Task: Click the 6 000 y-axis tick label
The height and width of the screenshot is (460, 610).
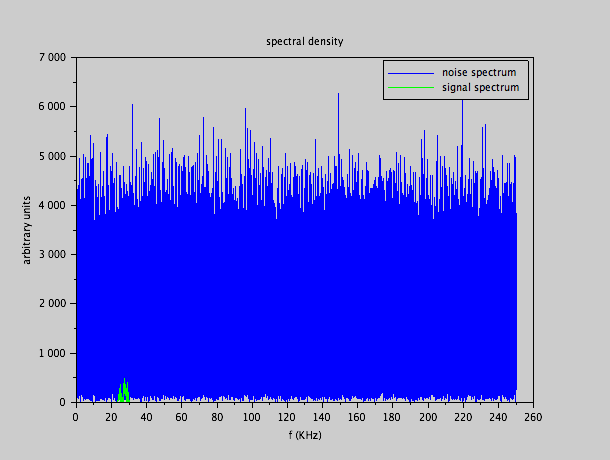Action: point(51,106)
